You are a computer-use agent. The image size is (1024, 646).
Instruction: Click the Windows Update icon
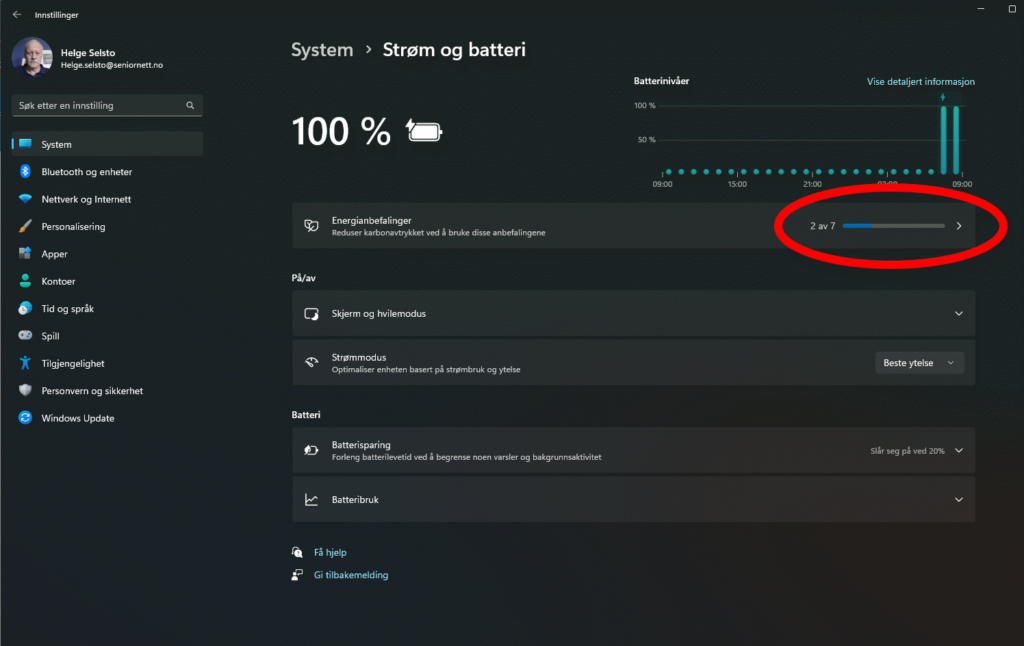[25, 418]
